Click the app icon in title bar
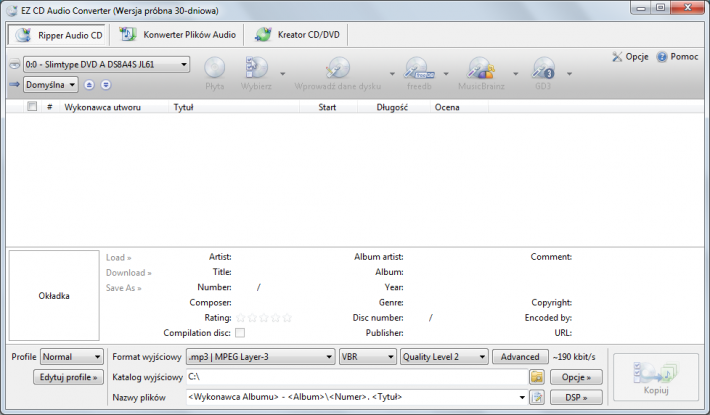The image size is (710, 415). pyautogui.click(x=13, y=10)
